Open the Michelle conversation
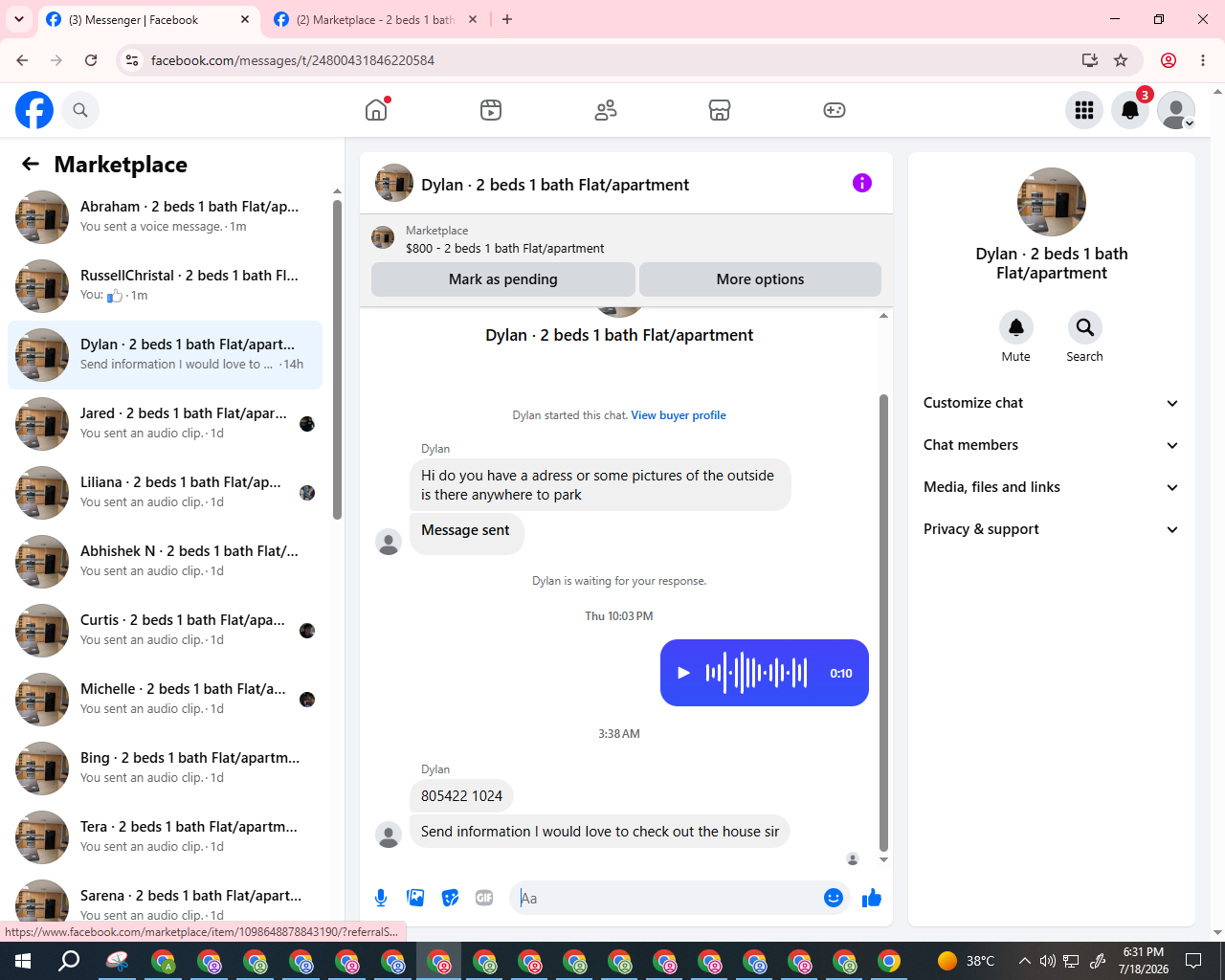 [165, 700]
